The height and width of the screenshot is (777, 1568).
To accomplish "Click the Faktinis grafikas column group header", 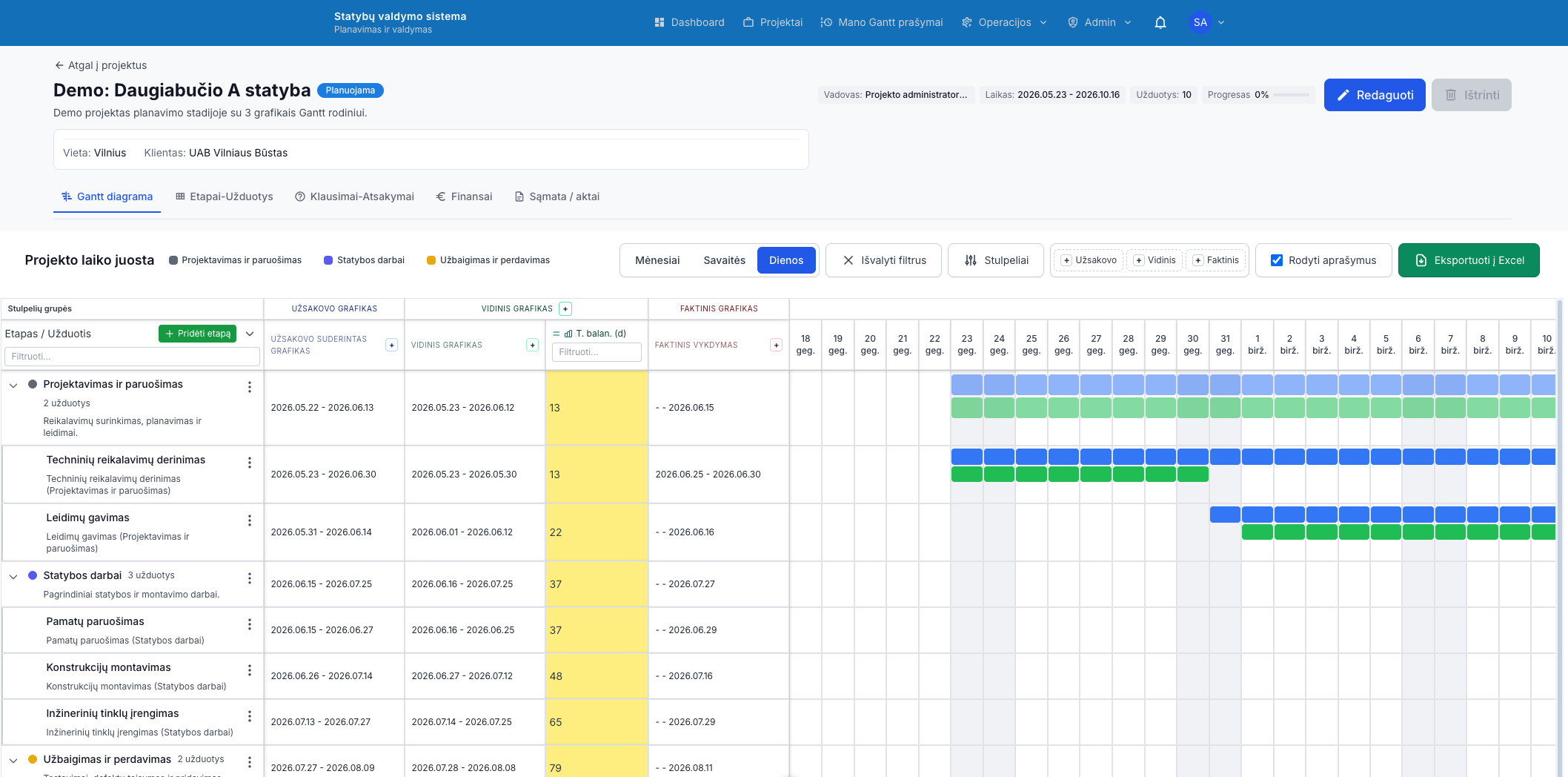I will tap(719, 308).
